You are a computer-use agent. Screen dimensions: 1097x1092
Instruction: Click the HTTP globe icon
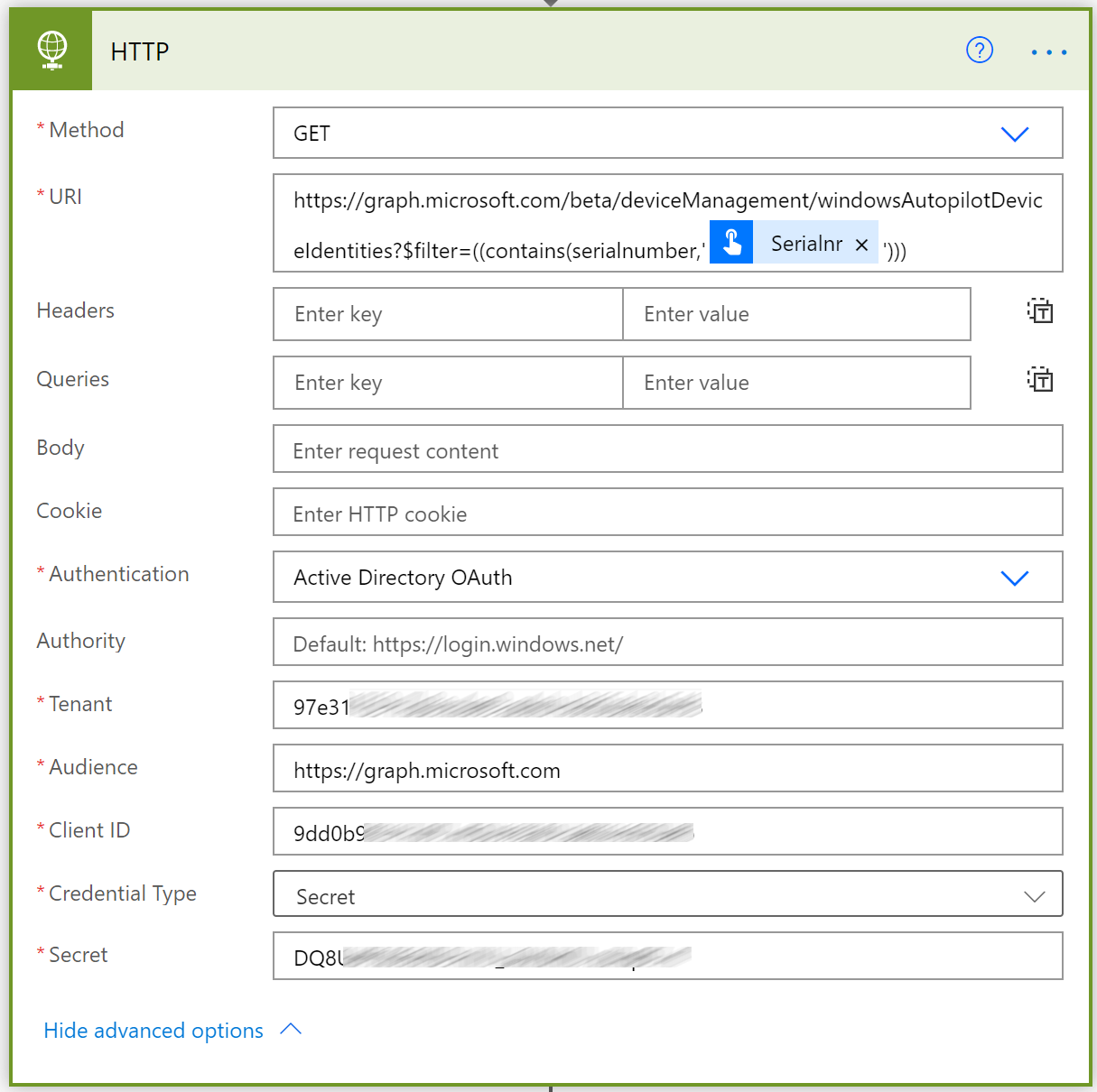tap(51, 50)
